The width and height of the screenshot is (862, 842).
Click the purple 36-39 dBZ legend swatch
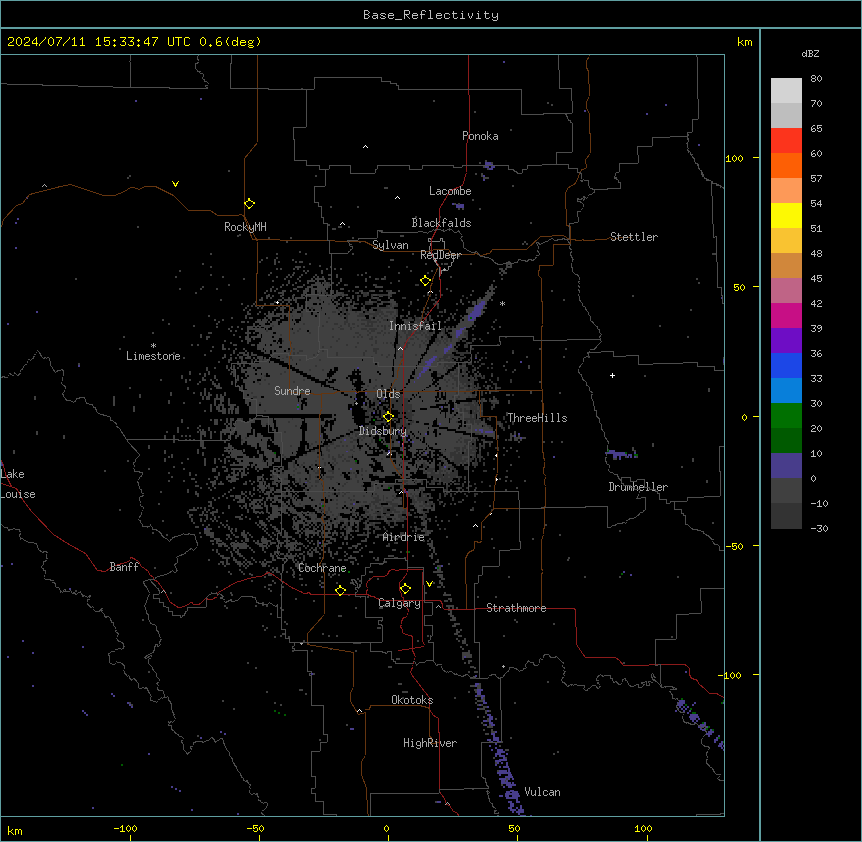tap(786, 341)
